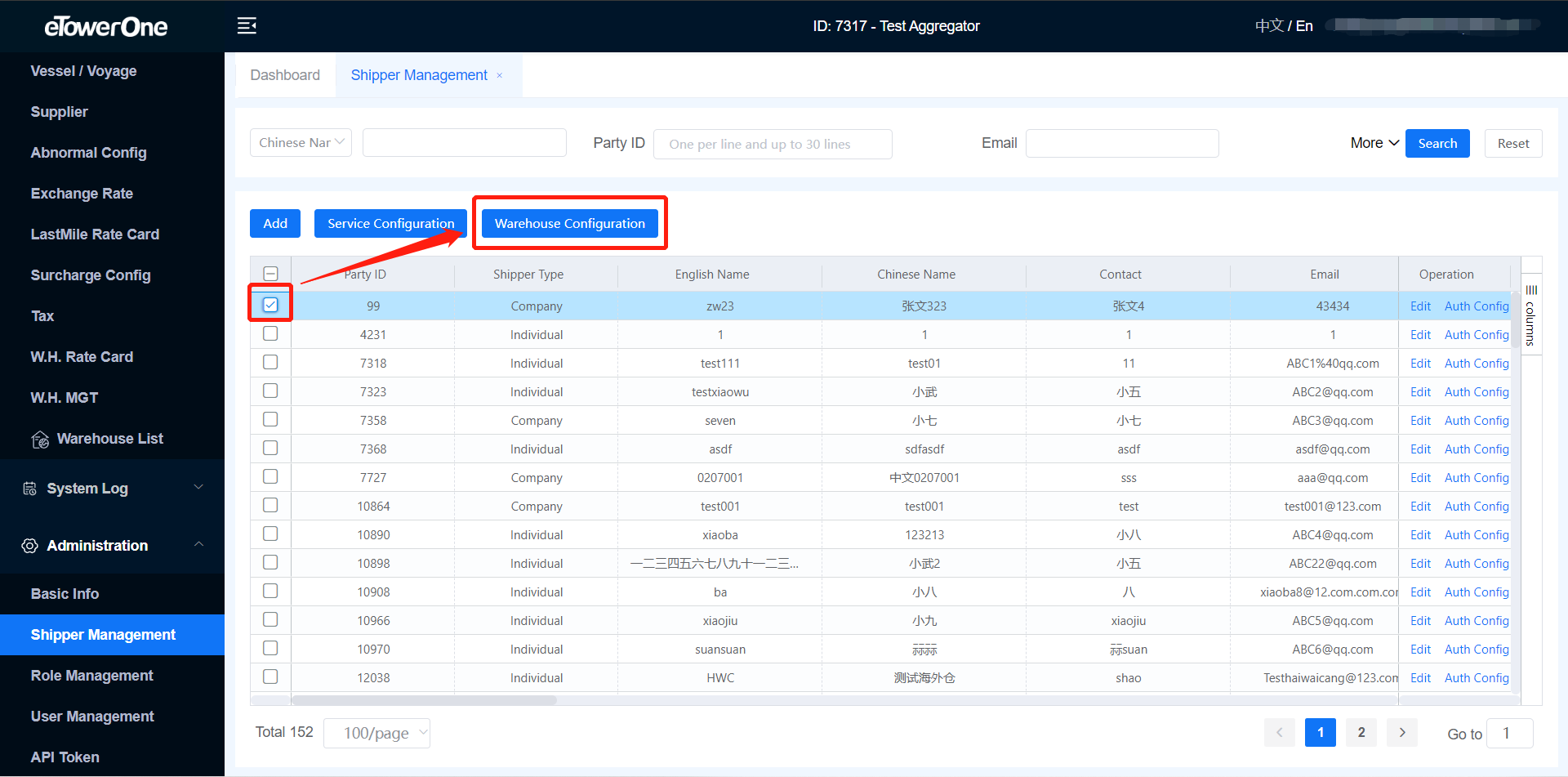This screenshot has height=777, width=1568.
Task: Click the Warehouse List icon in the sidebar
Action: click(x=40, y=440)
